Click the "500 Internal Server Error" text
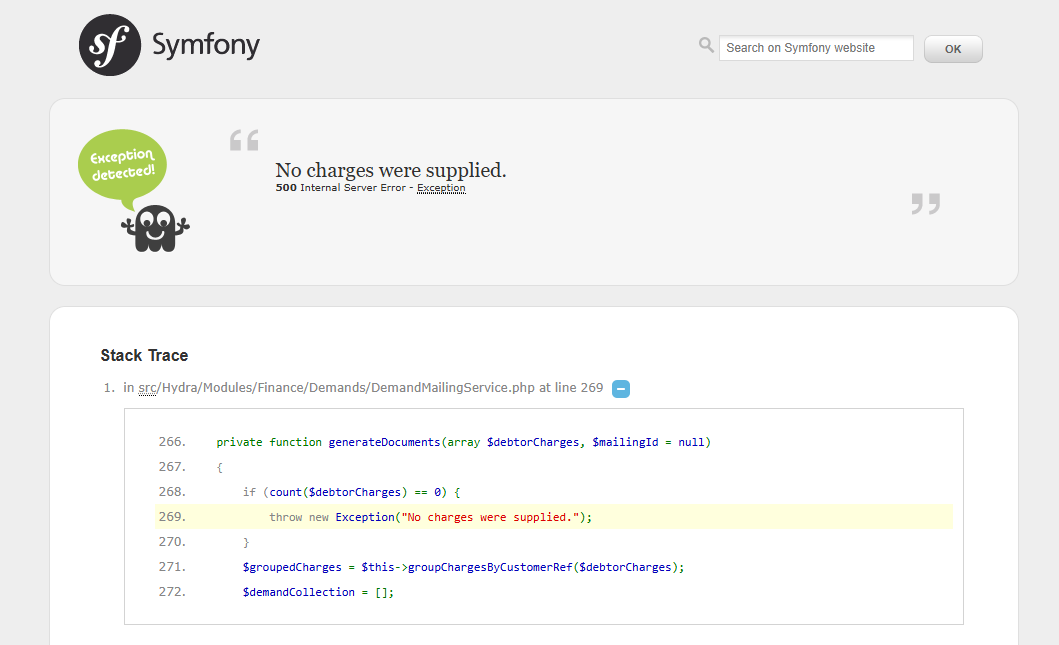Image resolution: width=1059 pixels, height=645 pixels. 340,188
